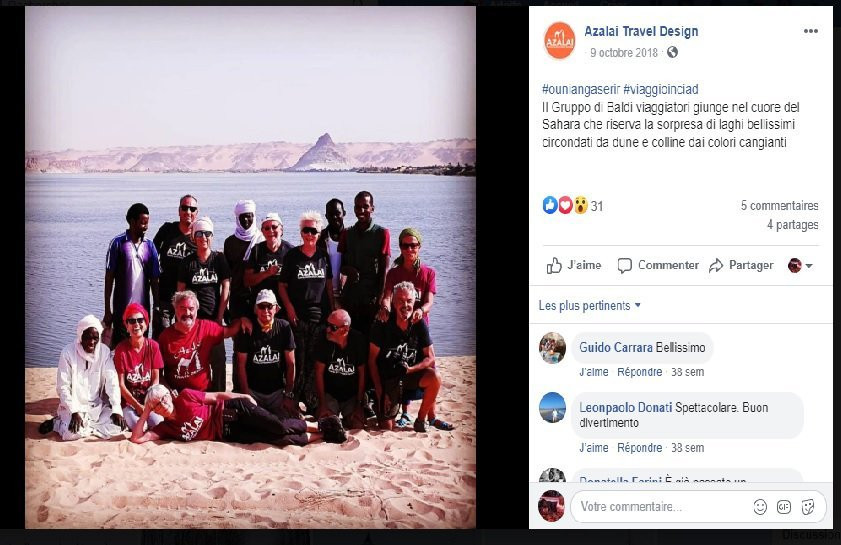Image resolution: width=841 pixels, height=545 pixels.
Task: Open the sticker picker in comment box
Action: pos(808,507)
